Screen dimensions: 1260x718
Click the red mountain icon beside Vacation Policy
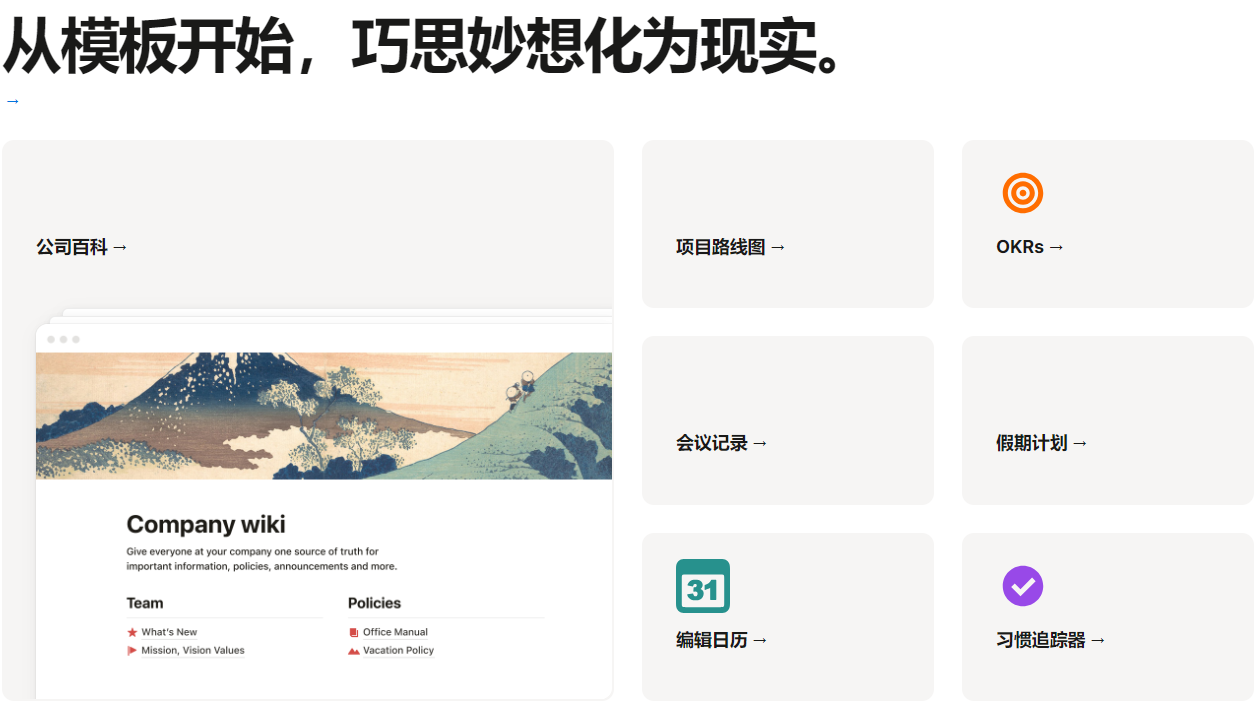click(x=354, y=650)
